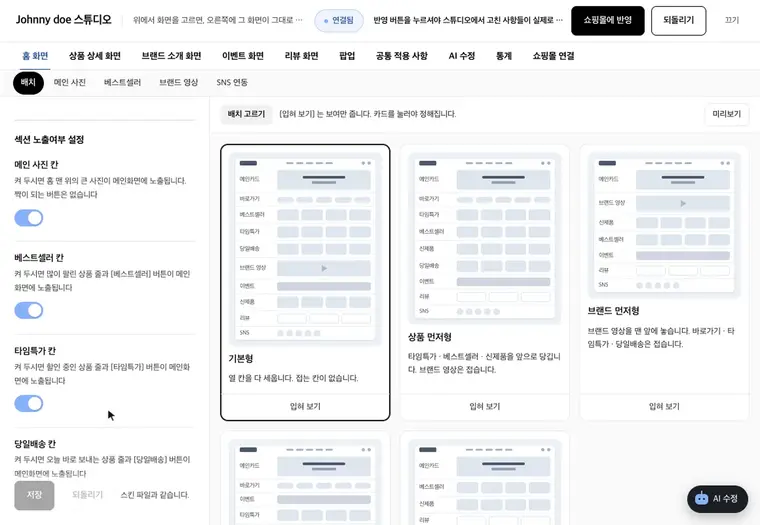
Task: Toggle the 메인 사진 칸 switch
Action: point(29,218)
